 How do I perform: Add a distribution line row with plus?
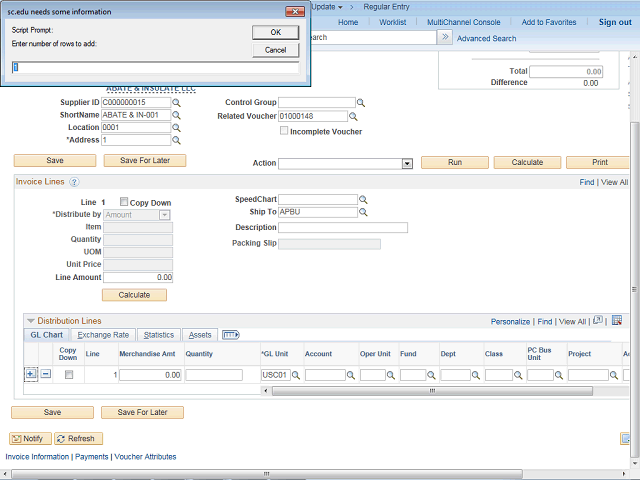31,374
